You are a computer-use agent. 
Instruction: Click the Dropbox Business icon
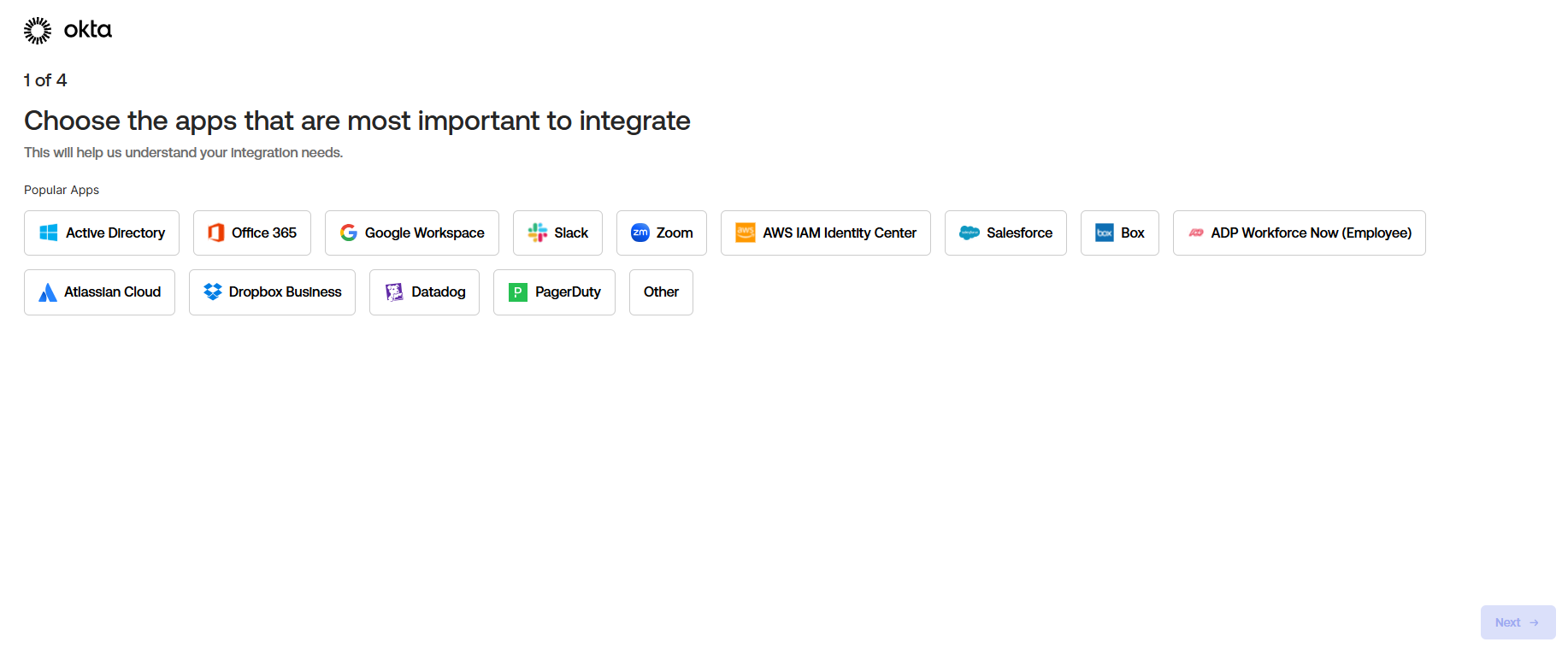tap(212, 292)
